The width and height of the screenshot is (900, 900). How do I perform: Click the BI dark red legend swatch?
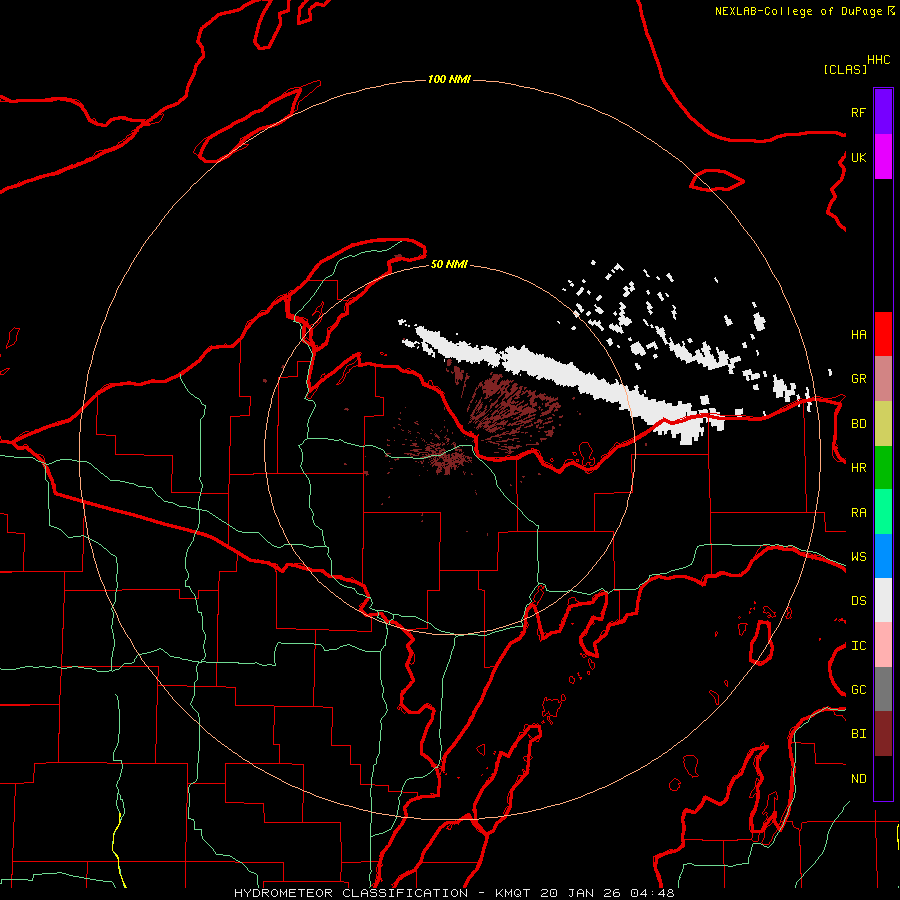coord(883,734)
